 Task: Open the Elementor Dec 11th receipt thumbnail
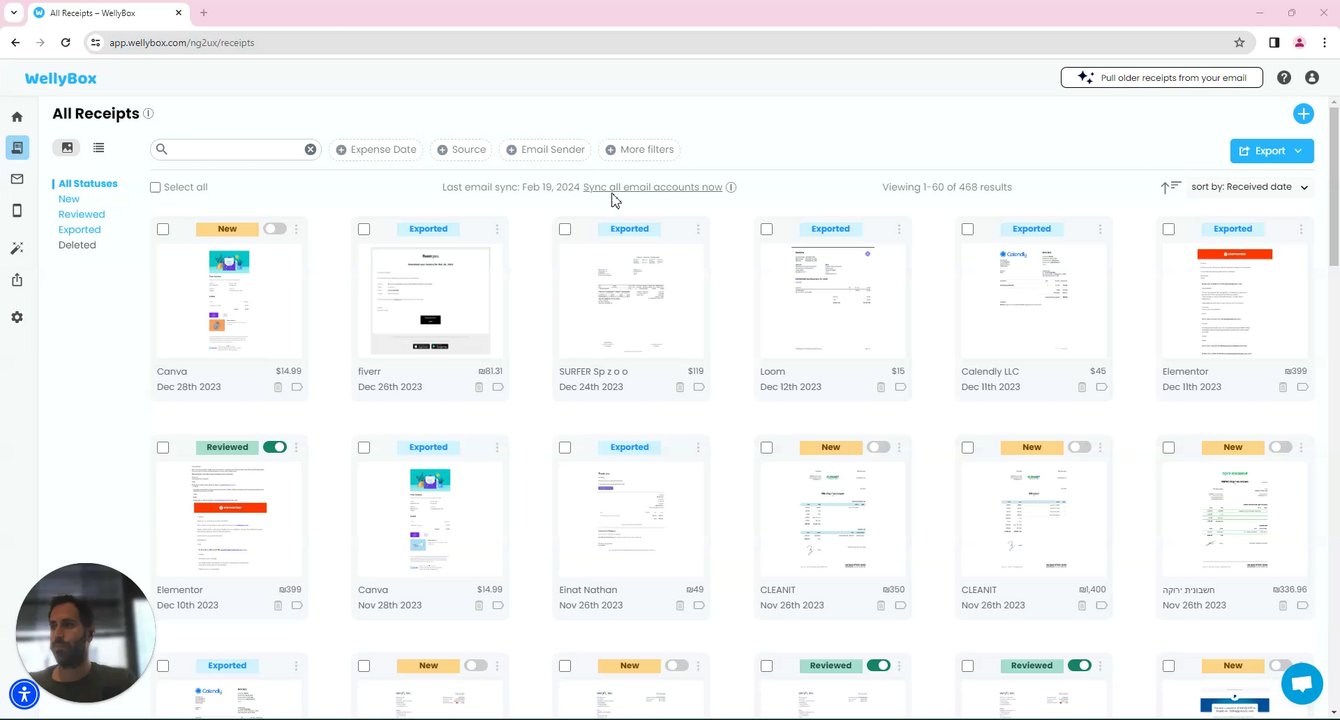point(1234,301)
